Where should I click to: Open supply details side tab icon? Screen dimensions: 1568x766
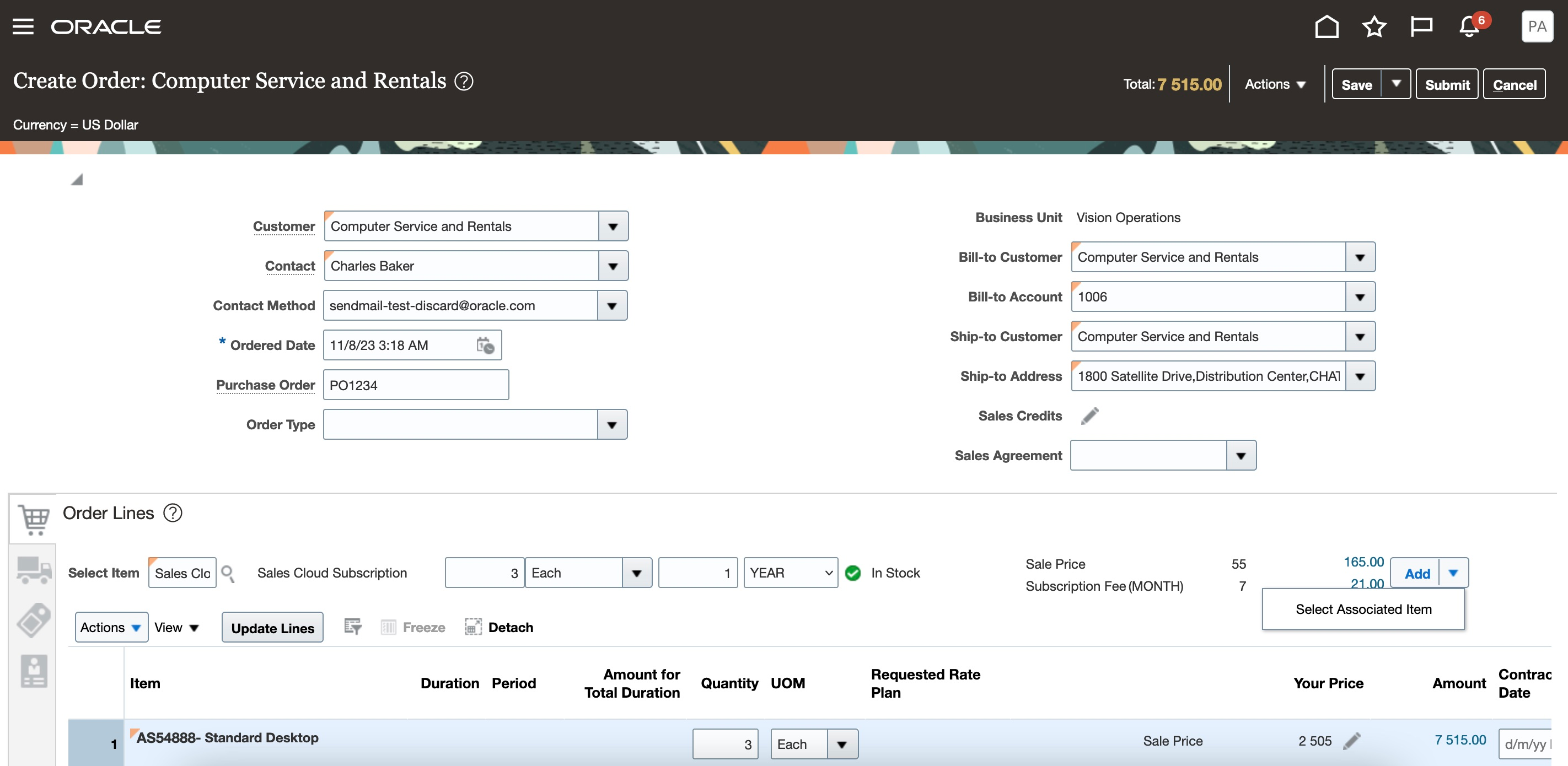point(34,671)
